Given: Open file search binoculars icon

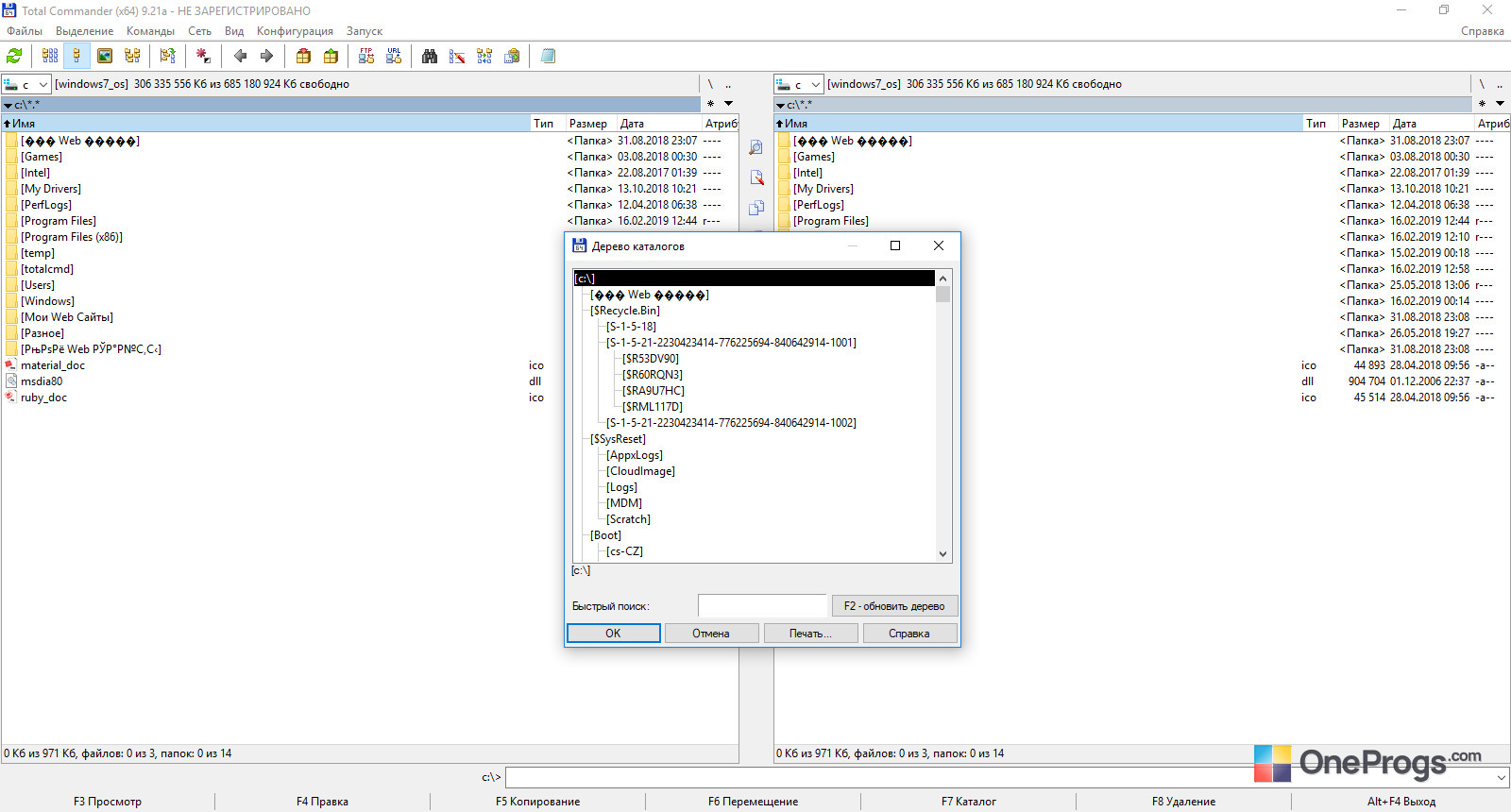Looking at the screenshot, I should coord(430,56).
